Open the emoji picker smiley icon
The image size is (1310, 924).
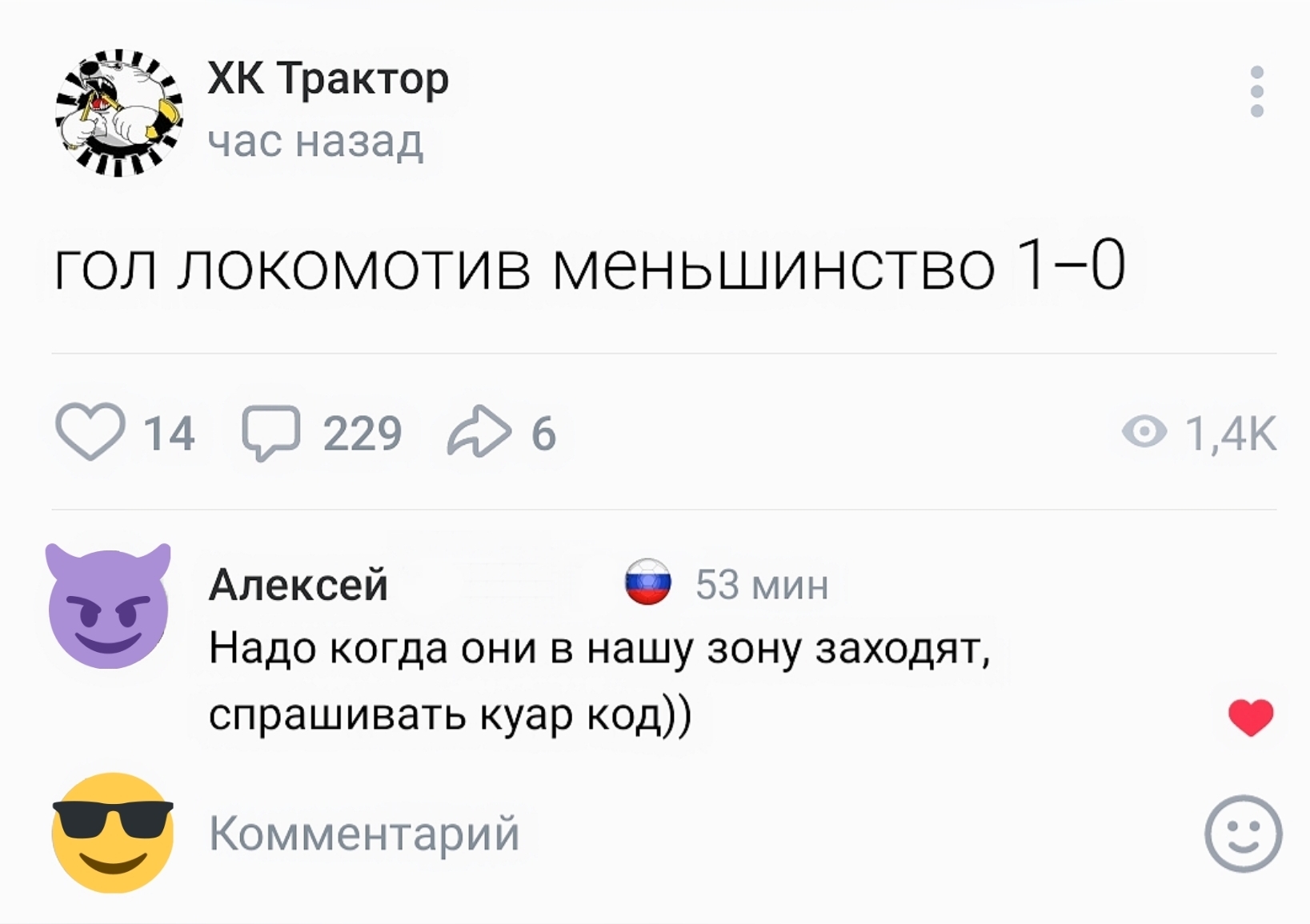click(1243, 833)
